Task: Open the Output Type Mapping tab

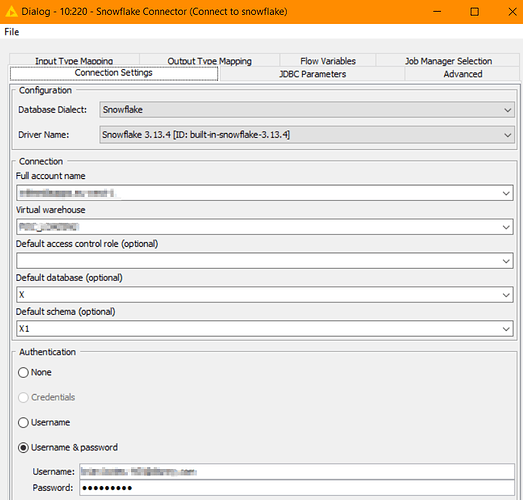Action: click(209, 61)
